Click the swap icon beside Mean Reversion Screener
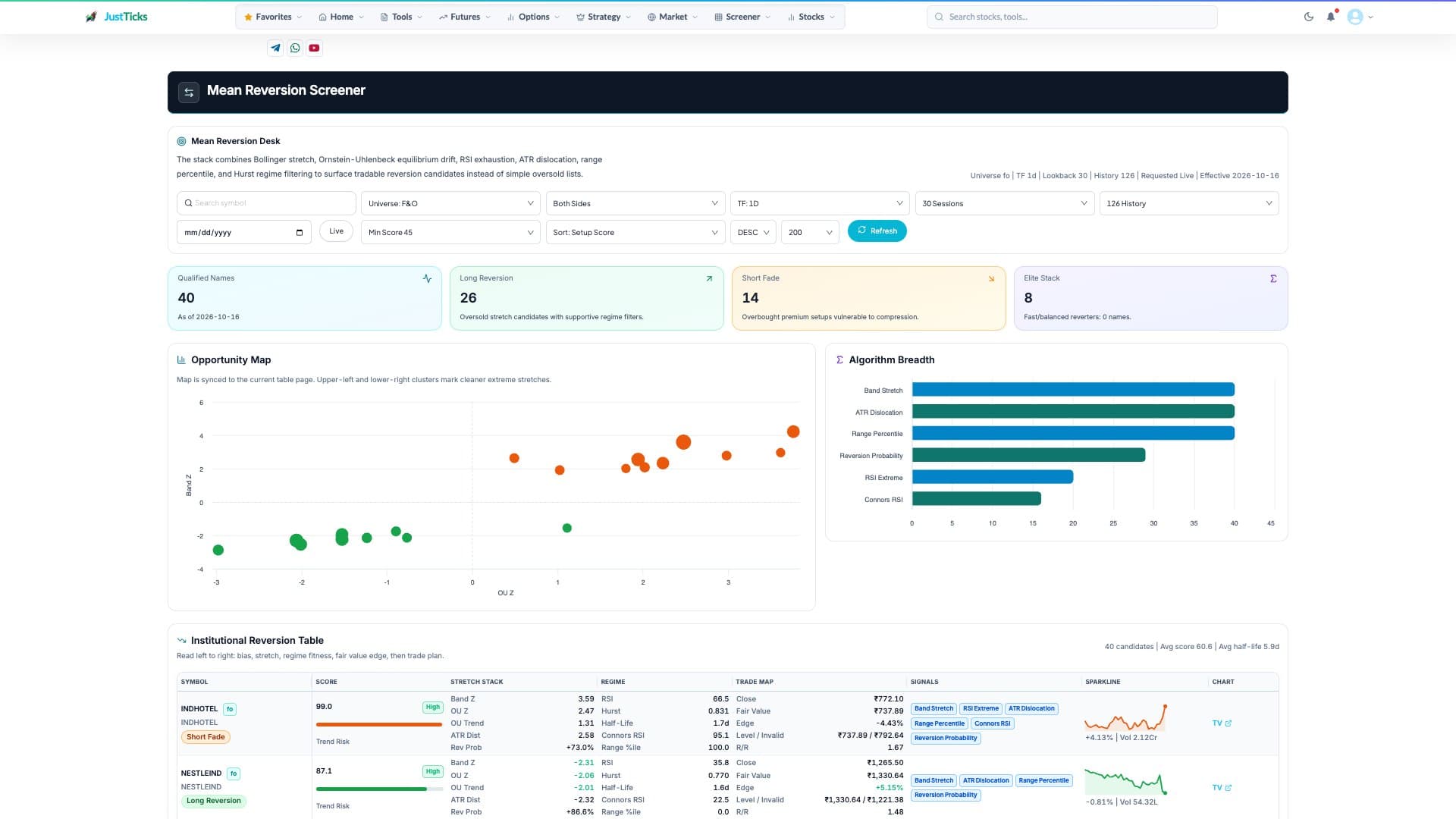 coord(189,92)
